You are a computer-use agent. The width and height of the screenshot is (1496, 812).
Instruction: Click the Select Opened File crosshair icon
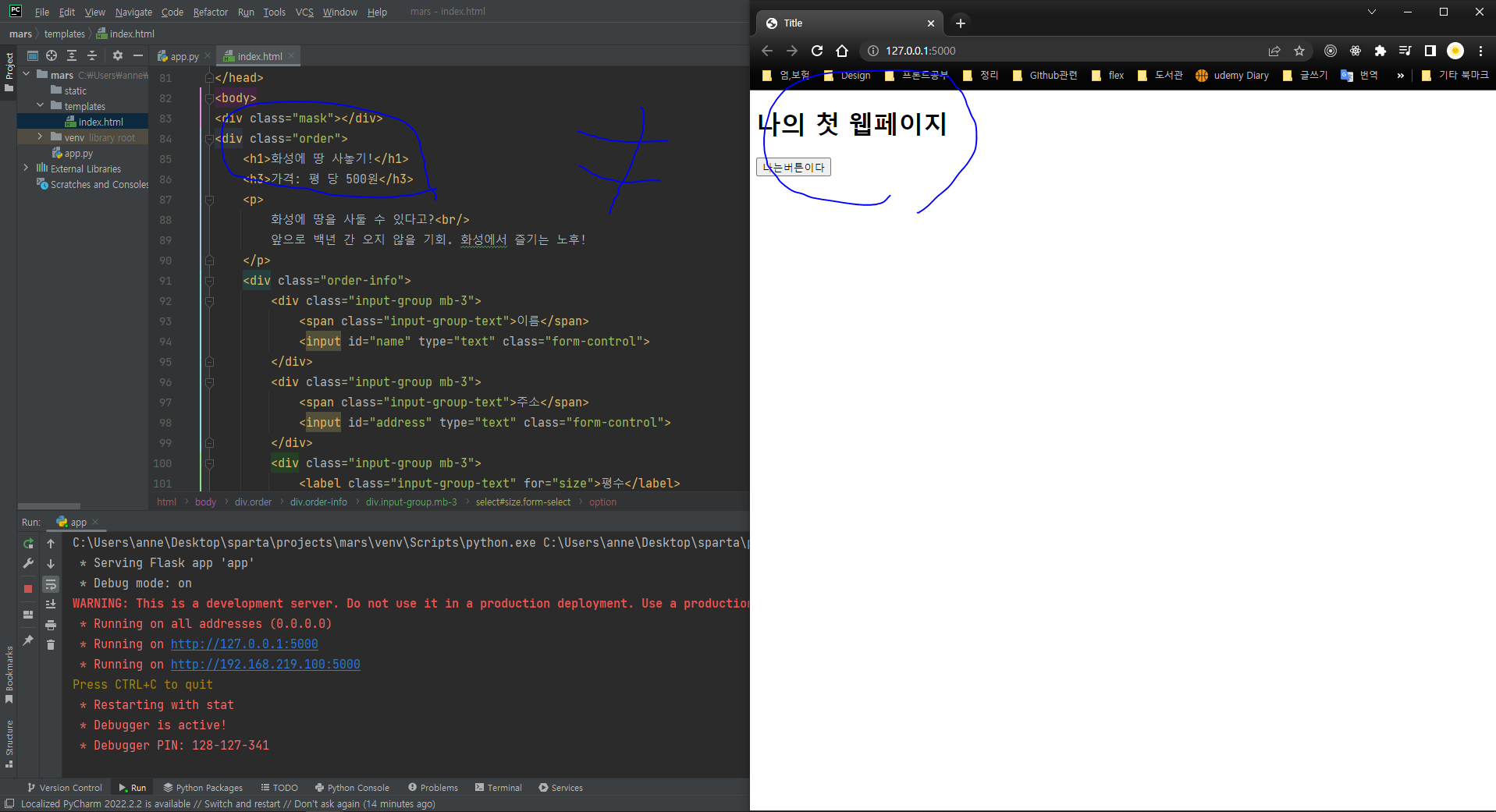pos(52,55)
